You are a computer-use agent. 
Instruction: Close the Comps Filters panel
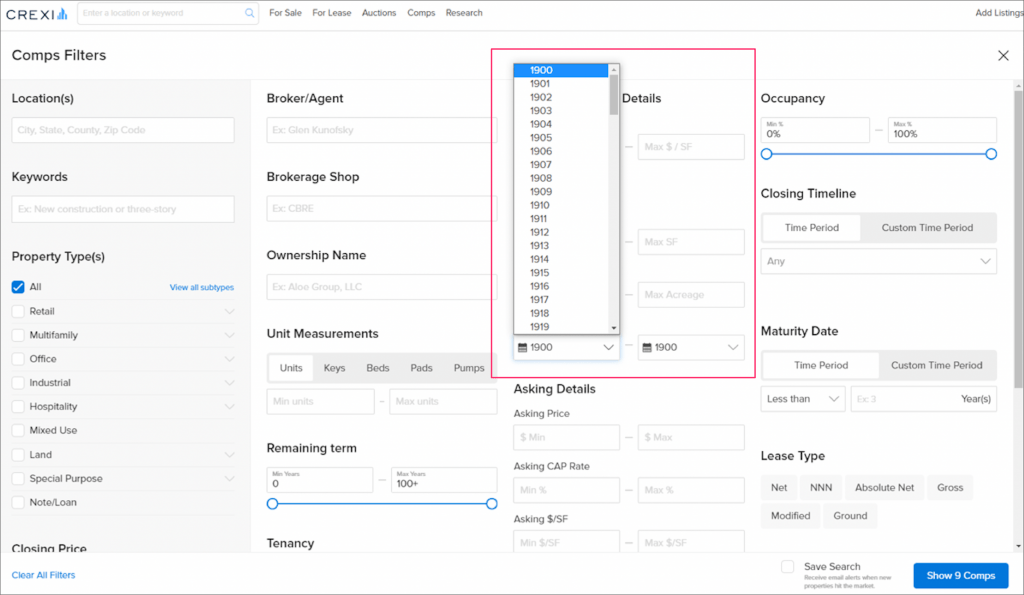pyautogui.click(x=1003, y=56)
